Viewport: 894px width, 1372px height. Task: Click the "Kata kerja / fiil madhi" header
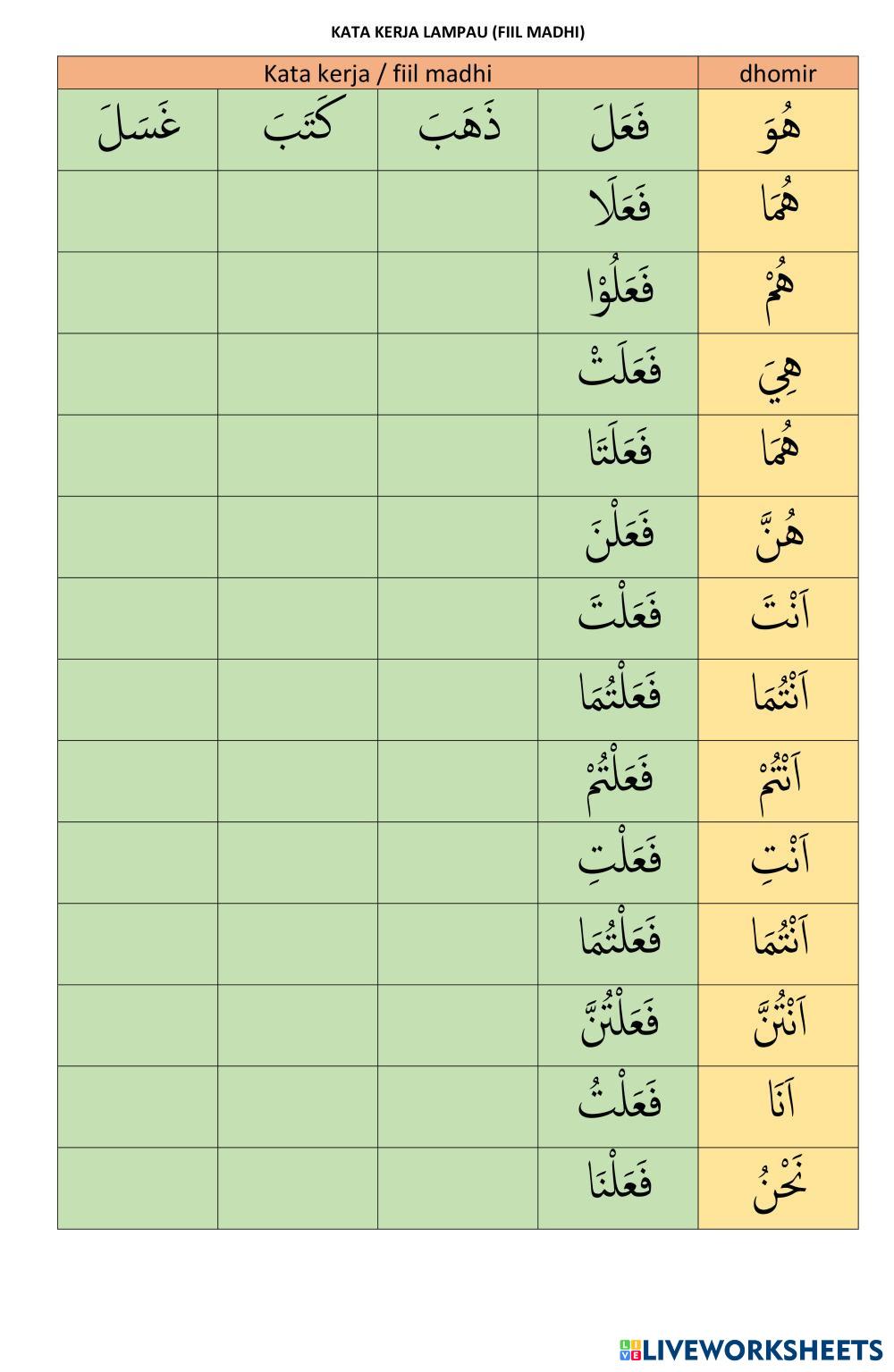(377, 73)
